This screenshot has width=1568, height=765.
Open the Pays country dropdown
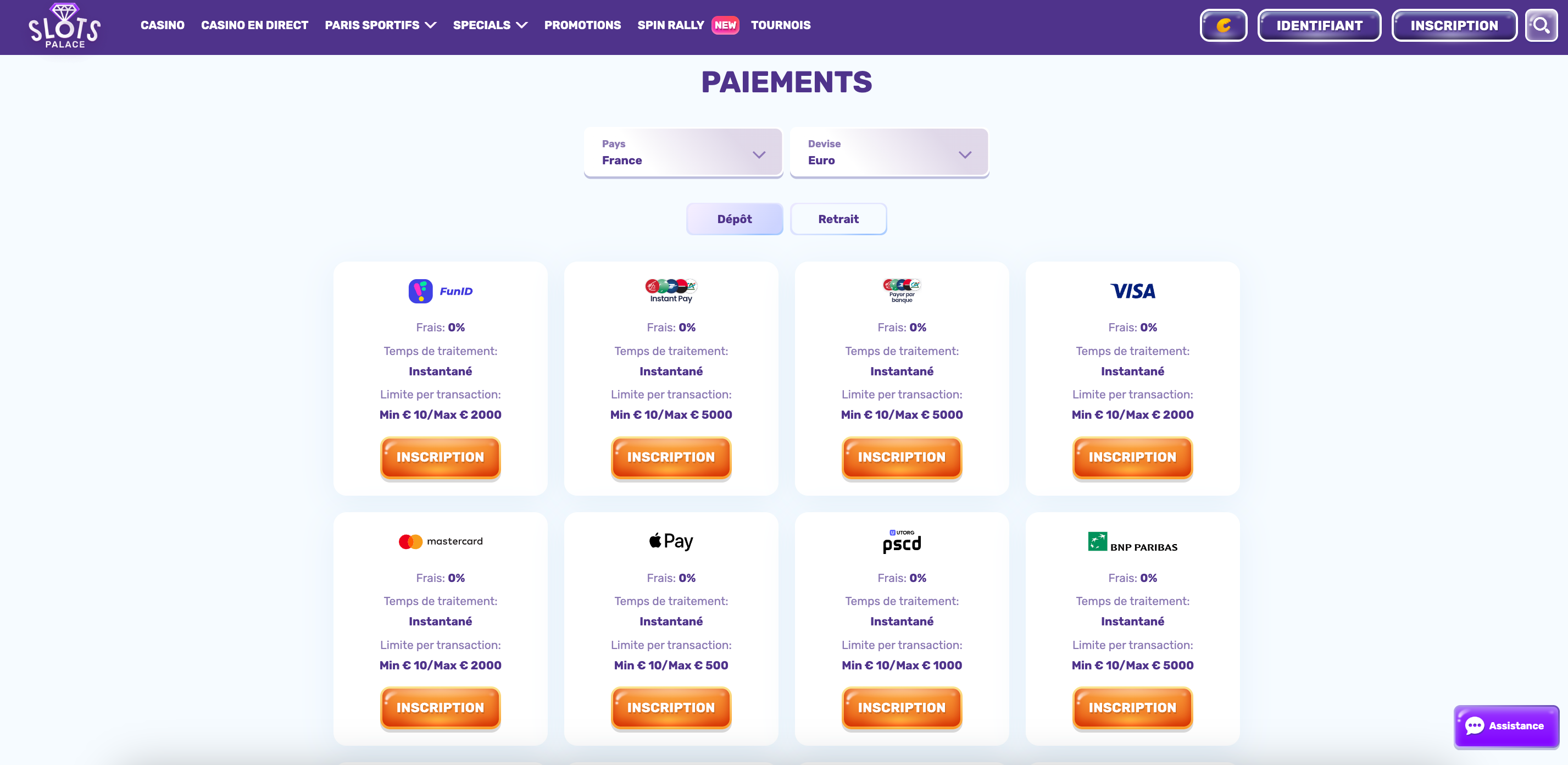point(683,152)
